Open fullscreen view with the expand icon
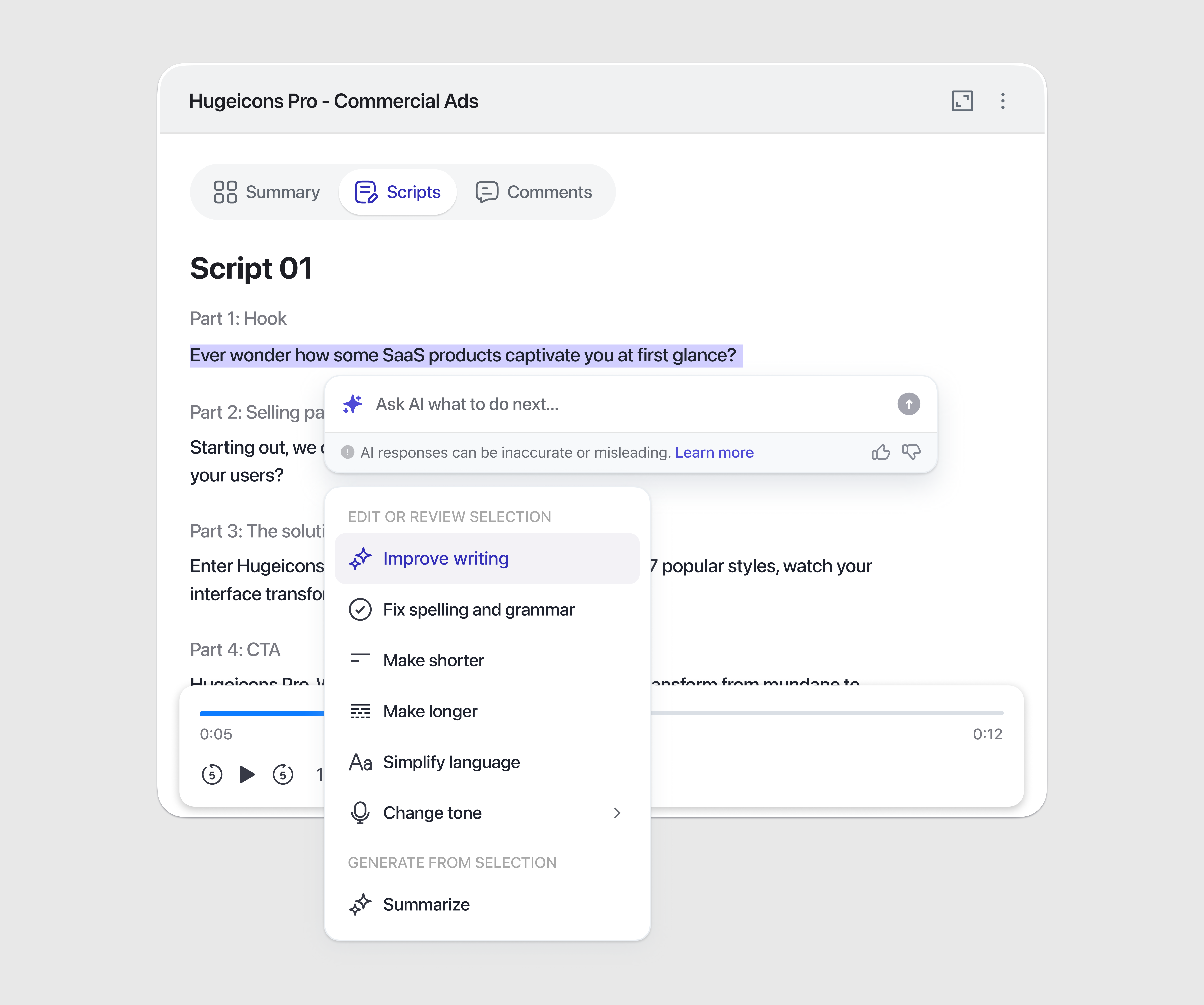The image size is (1204, 1005). [963, 101]
